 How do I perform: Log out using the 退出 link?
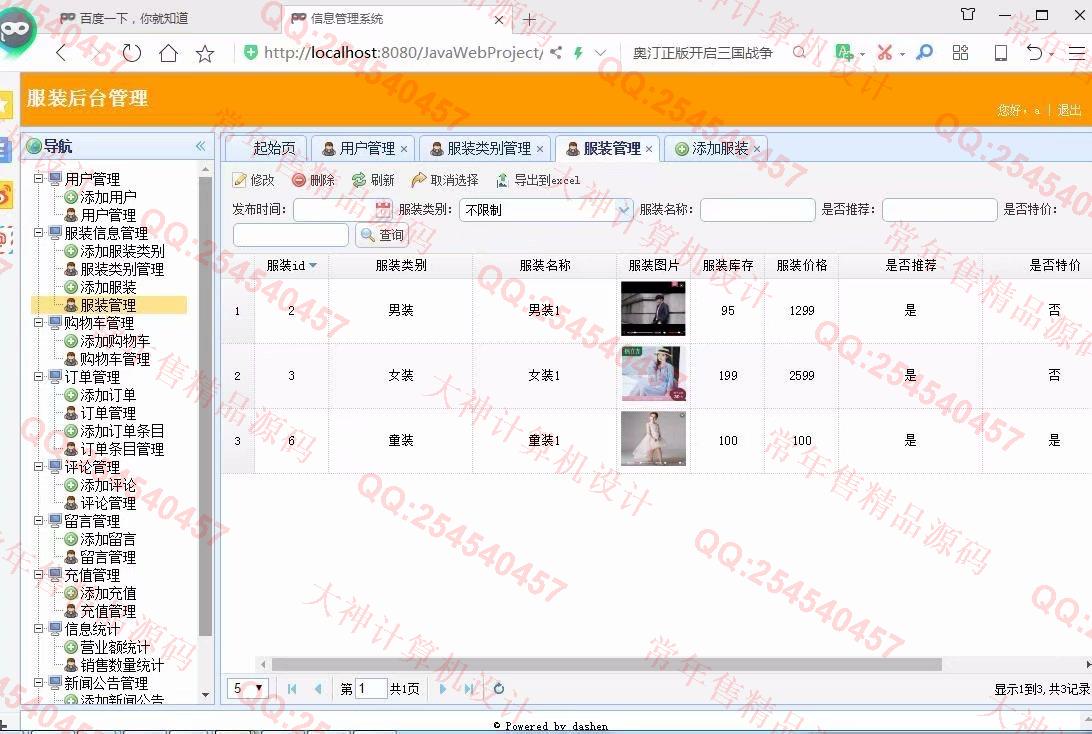[1070, 110]
